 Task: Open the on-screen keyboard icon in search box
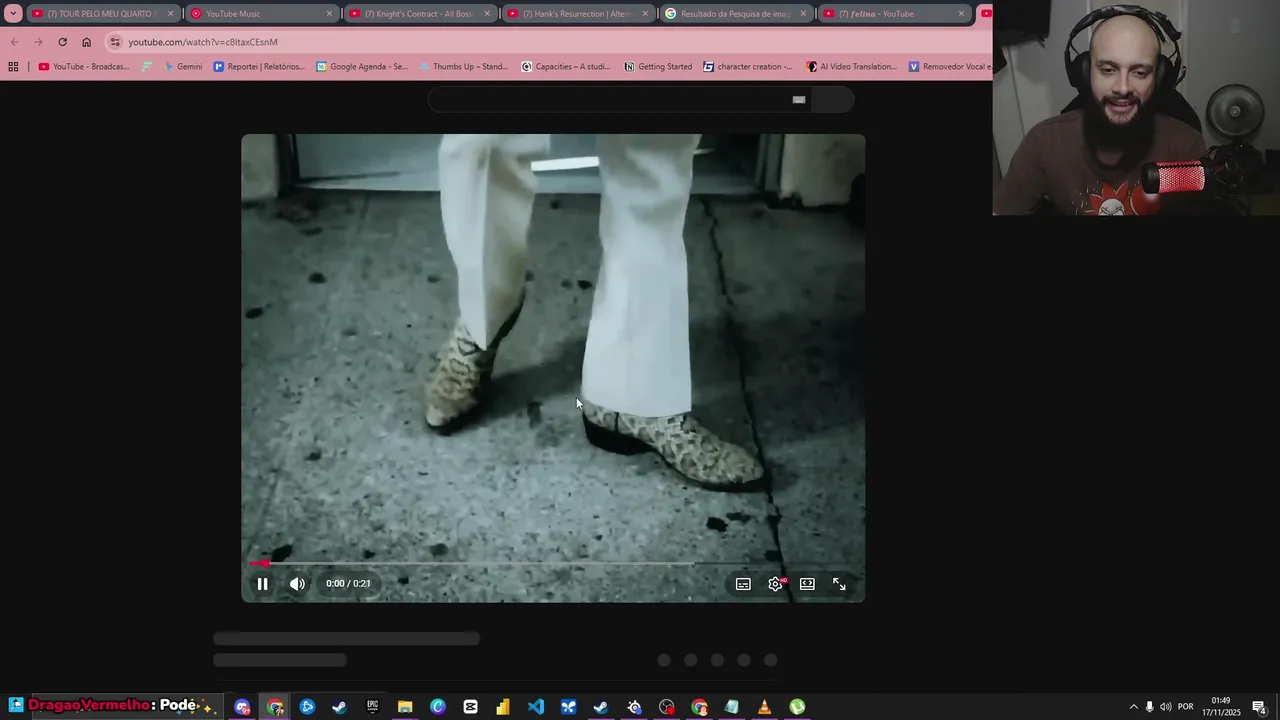coord(799,99)
